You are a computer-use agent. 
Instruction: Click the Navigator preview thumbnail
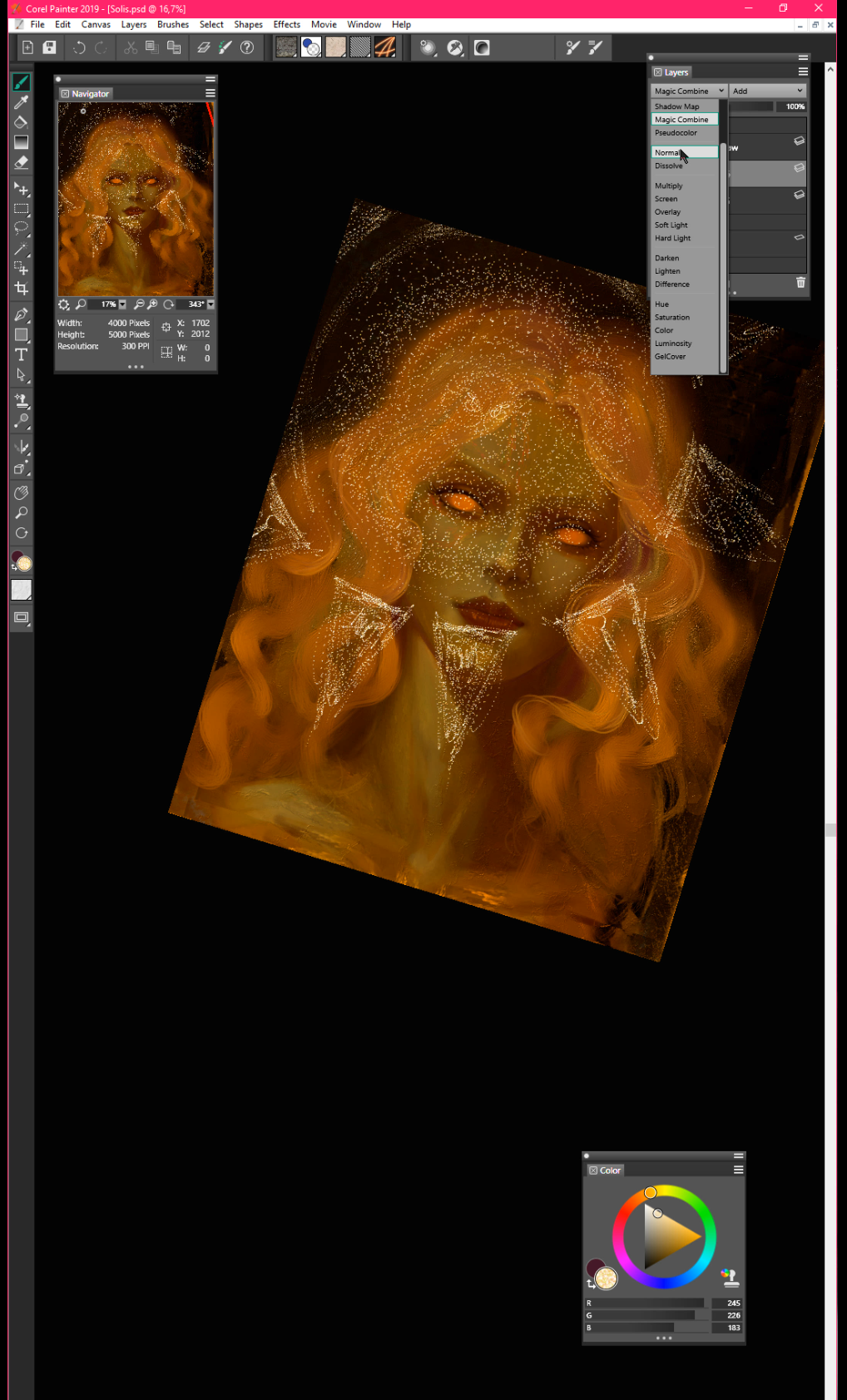click(136, 199)
